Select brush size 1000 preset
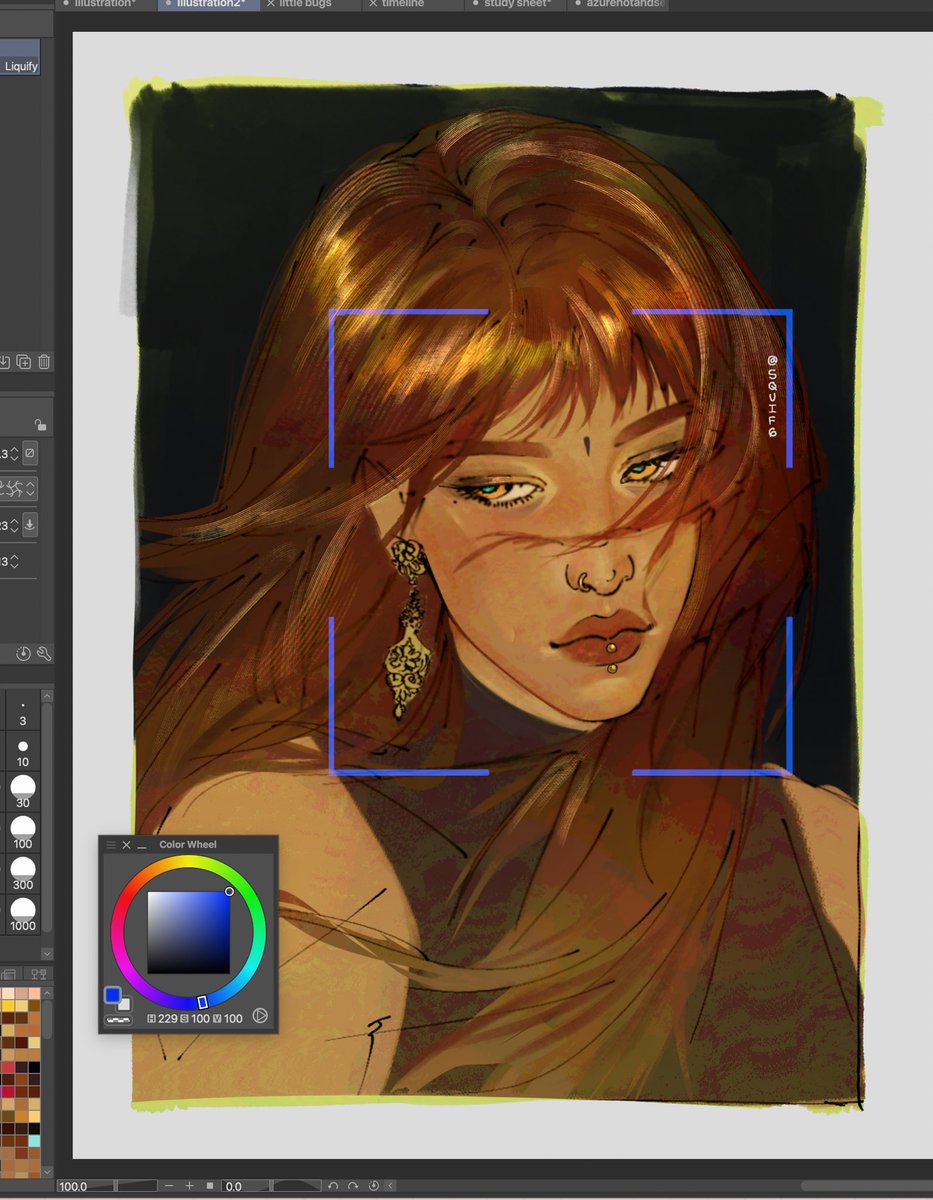Image resolution: width=933 pixels, height=1200 pixels. pyautogui.click(x=22, y=916)
